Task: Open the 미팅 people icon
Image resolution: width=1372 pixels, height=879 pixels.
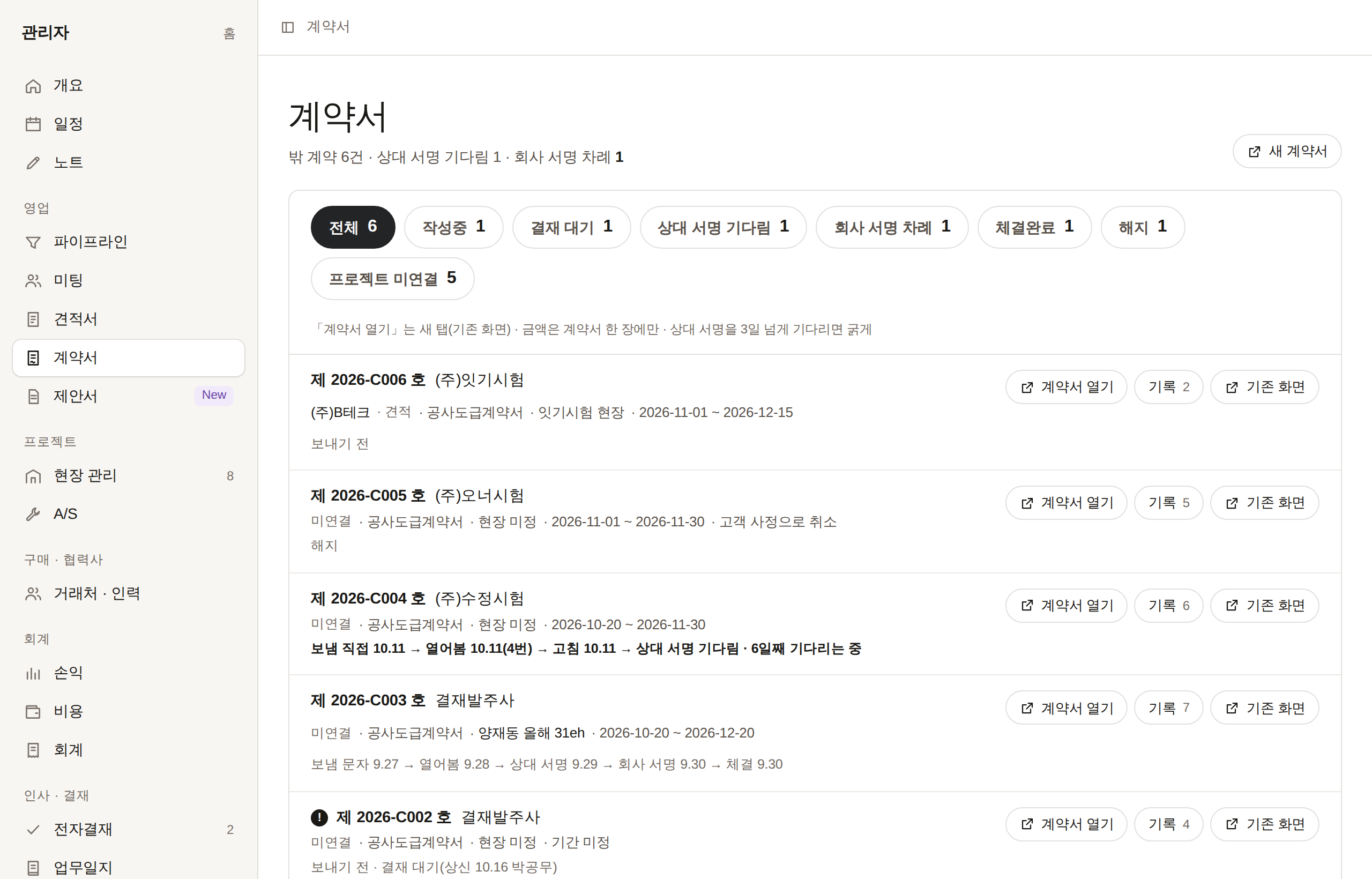Action: pos(33,280)
